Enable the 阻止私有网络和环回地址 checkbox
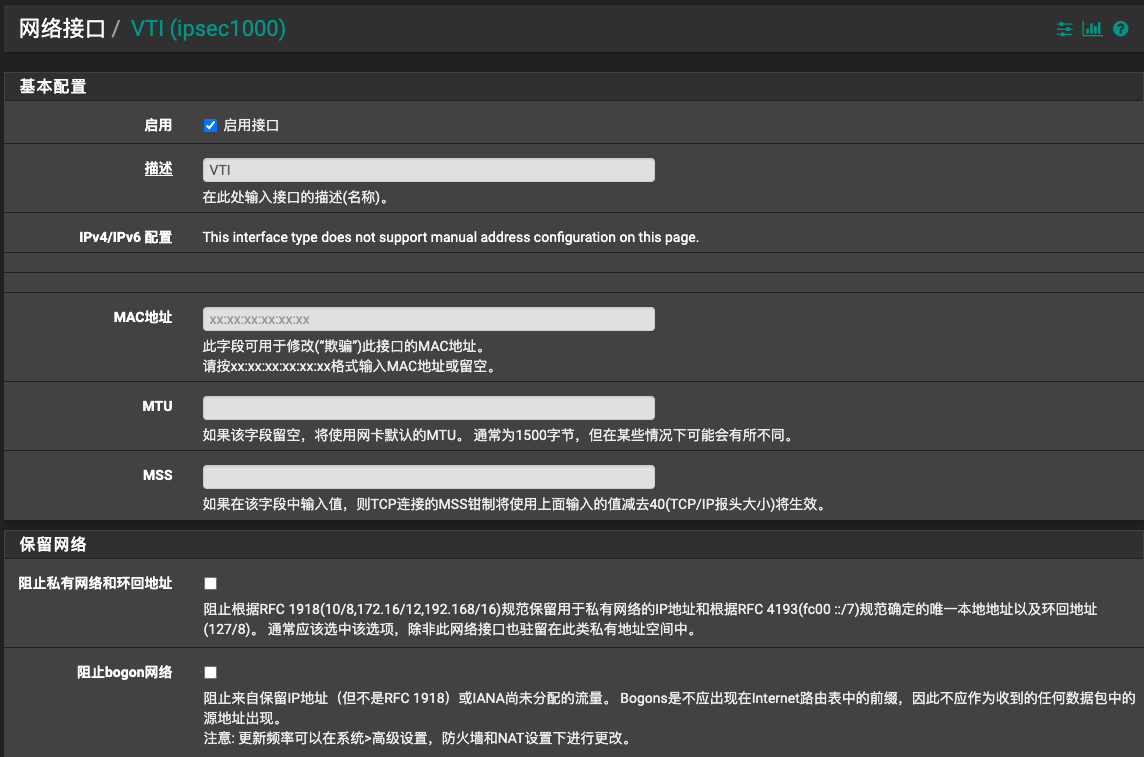 coord(210,583)
